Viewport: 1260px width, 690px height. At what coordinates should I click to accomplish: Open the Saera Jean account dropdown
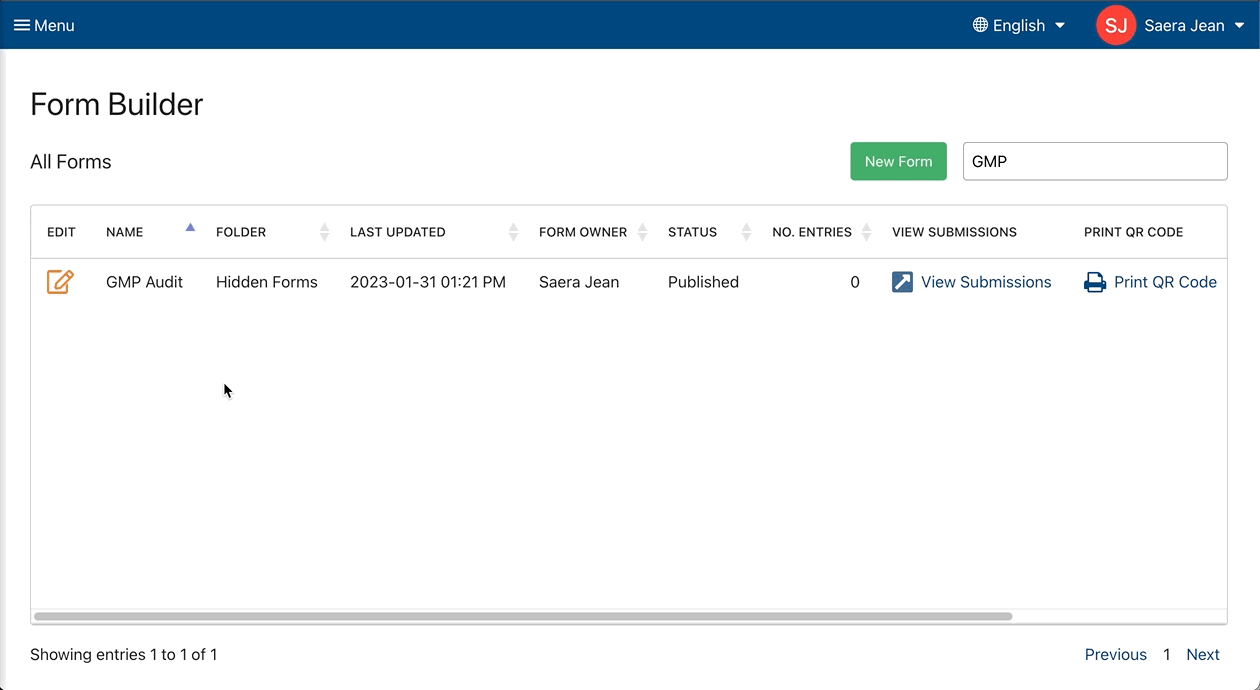pos(1194,25)
